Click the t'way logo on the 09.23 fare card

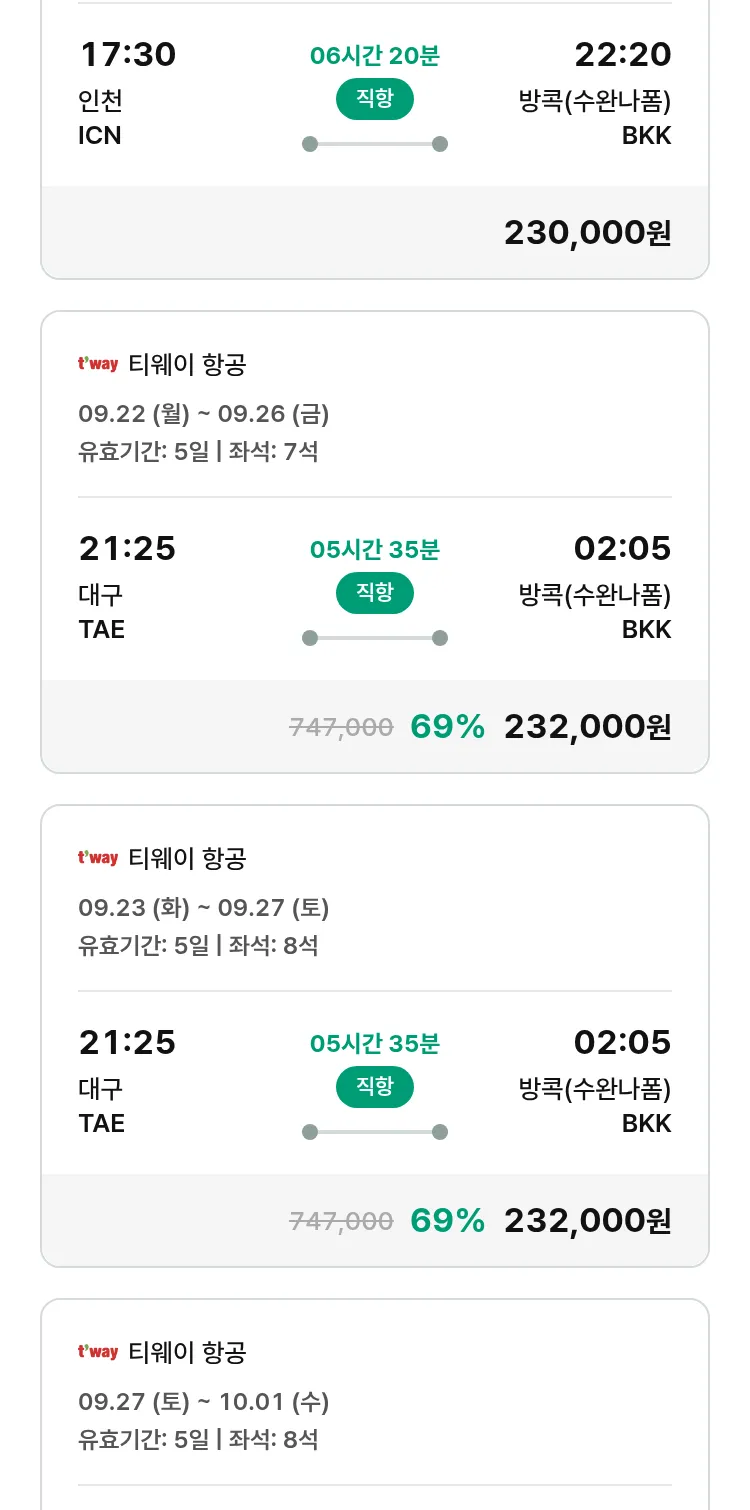click(x=98, y=859)
